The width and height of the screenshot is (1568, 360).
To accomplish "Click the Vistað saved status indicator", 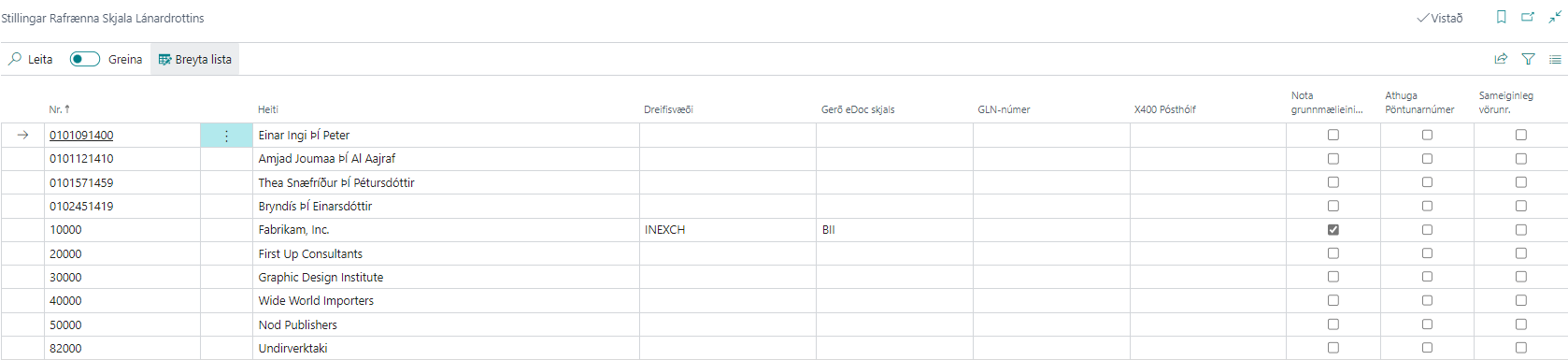I will coord(1440,18).
